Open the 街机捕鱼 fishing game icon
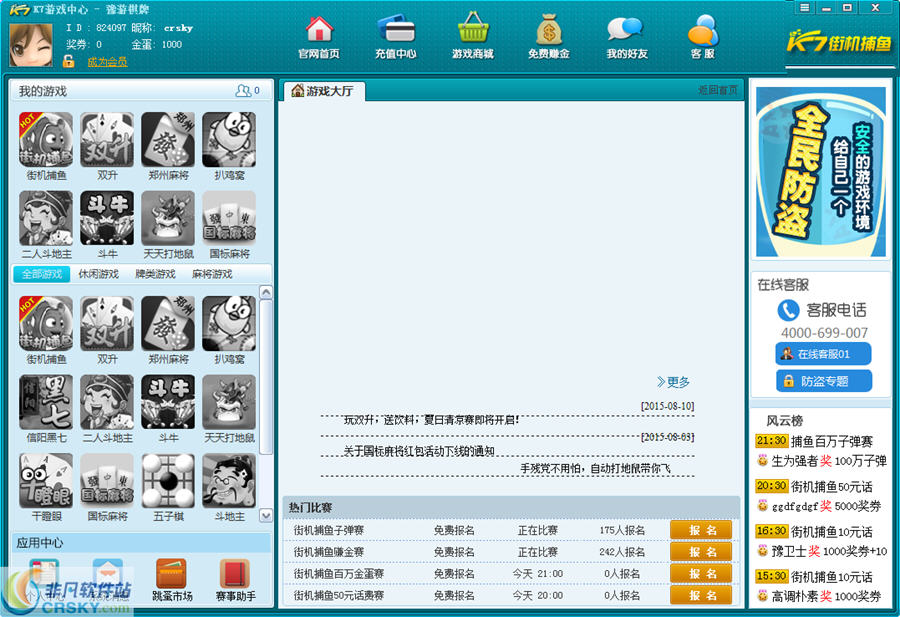Viewport: 900px width, 617px height. click(45, 139)
